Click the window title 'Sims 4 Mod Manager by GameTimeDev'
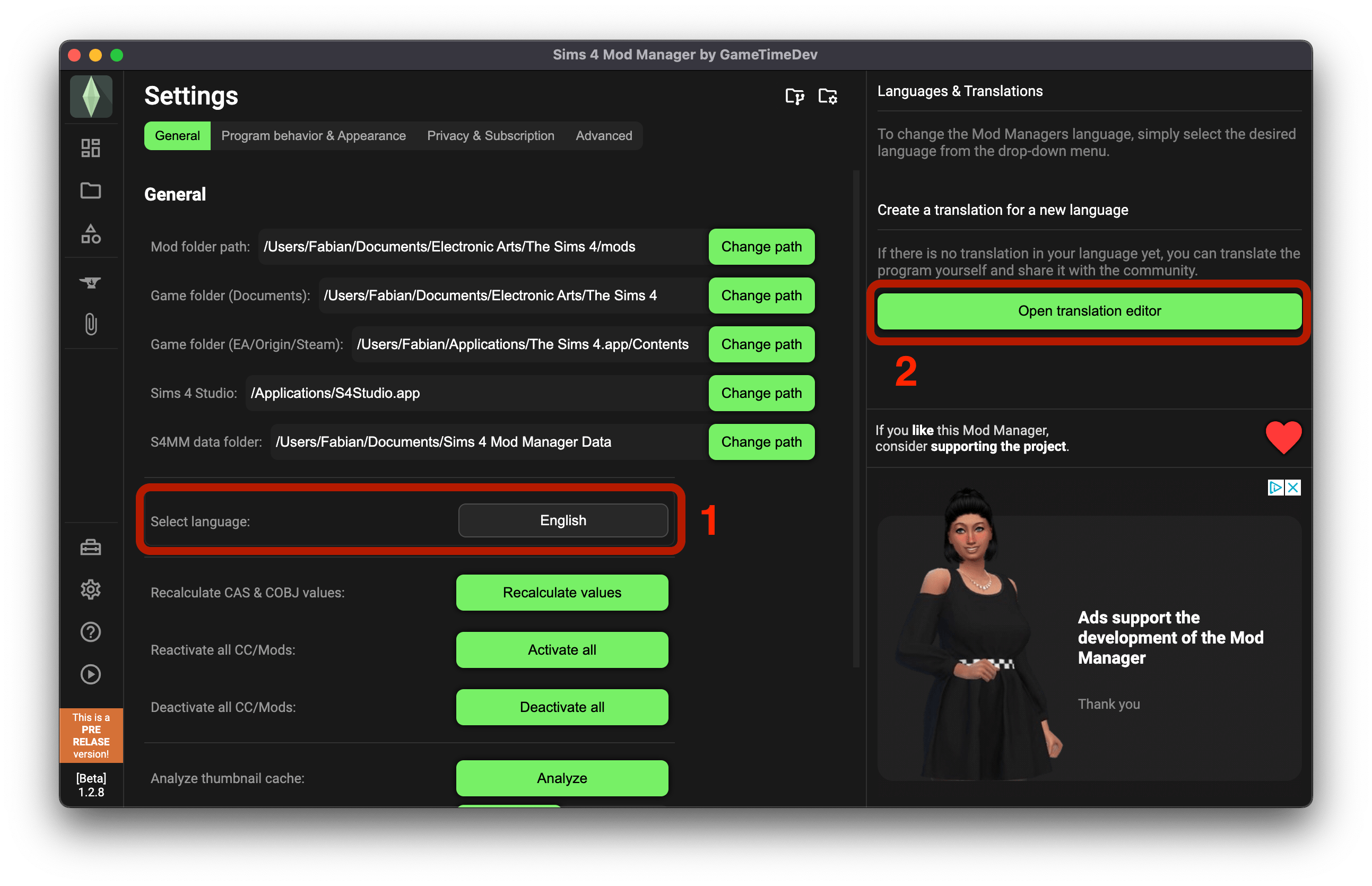 point(684,55)
